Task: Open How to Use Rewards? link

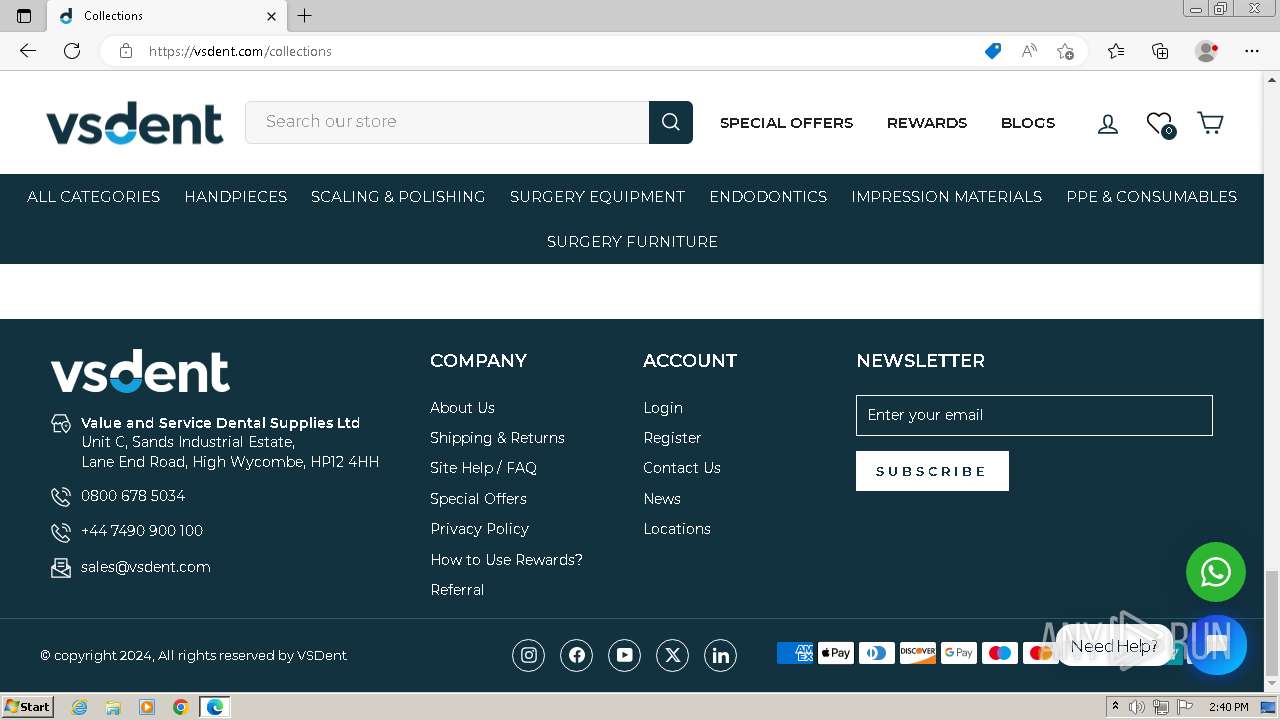Action: [506, 560]
